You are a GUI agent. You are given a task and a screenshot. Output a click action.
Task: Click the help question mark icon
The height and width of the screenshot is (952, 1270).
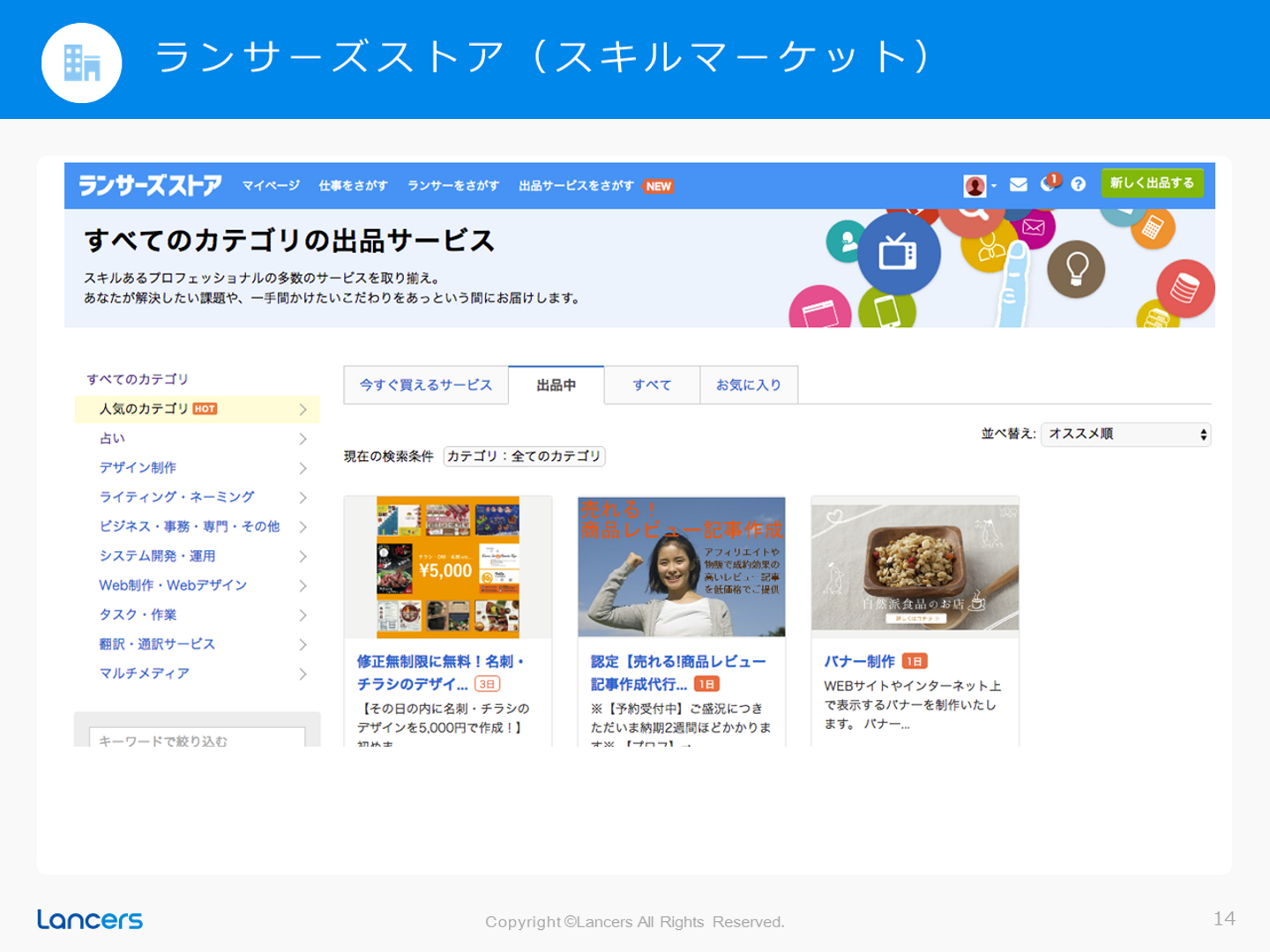1078,184
